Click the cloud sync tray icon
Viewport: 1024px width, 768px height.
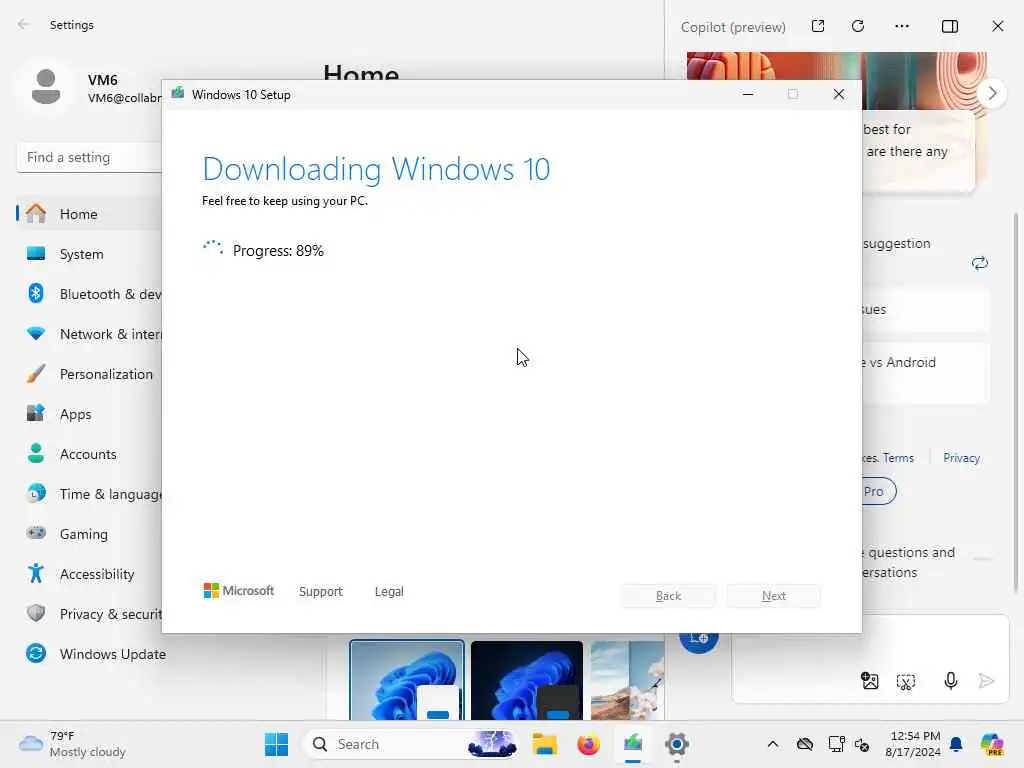click(805, 744)
